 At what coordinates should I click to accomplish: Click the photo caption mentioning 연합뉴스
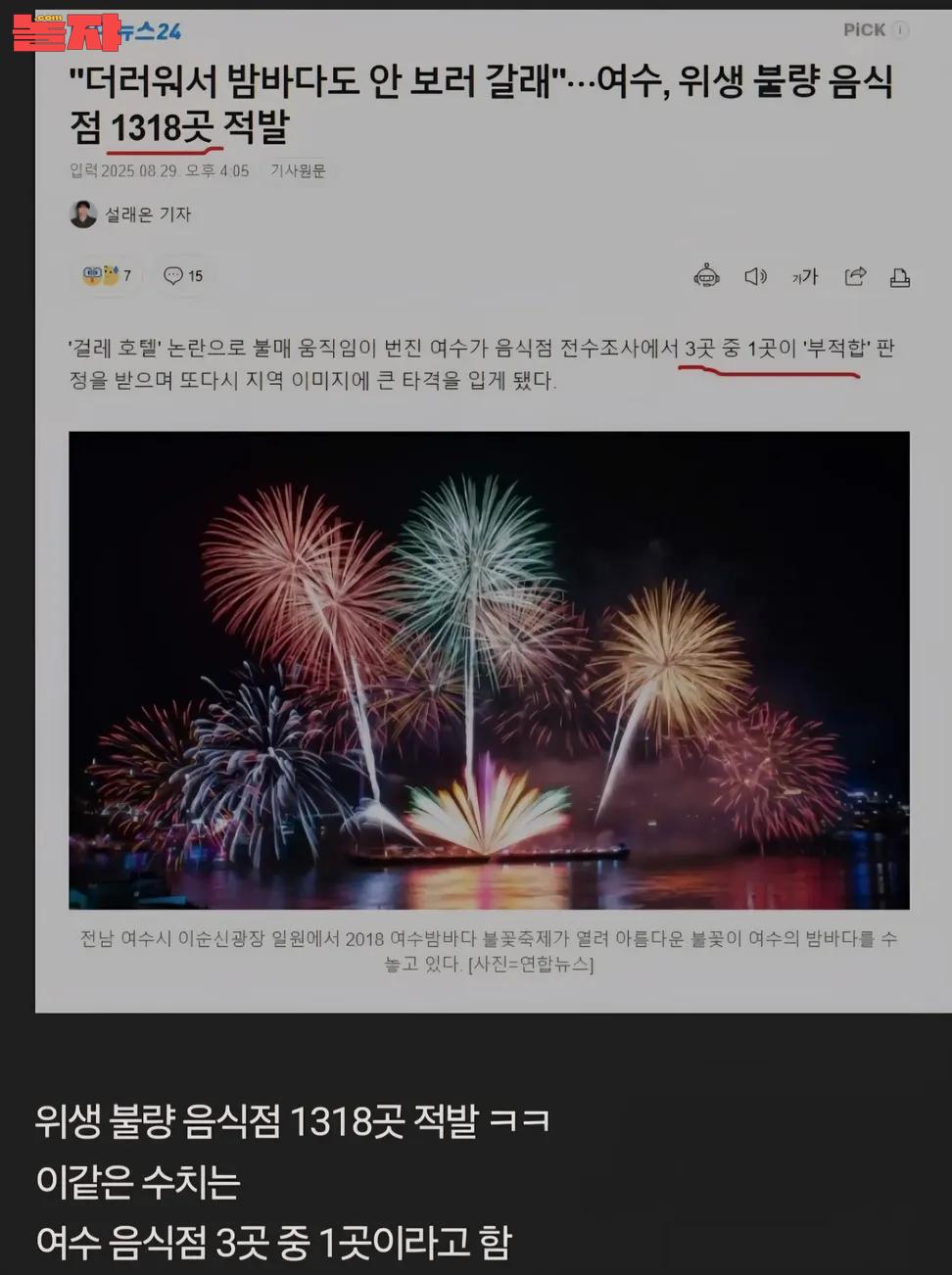[489, 951]
